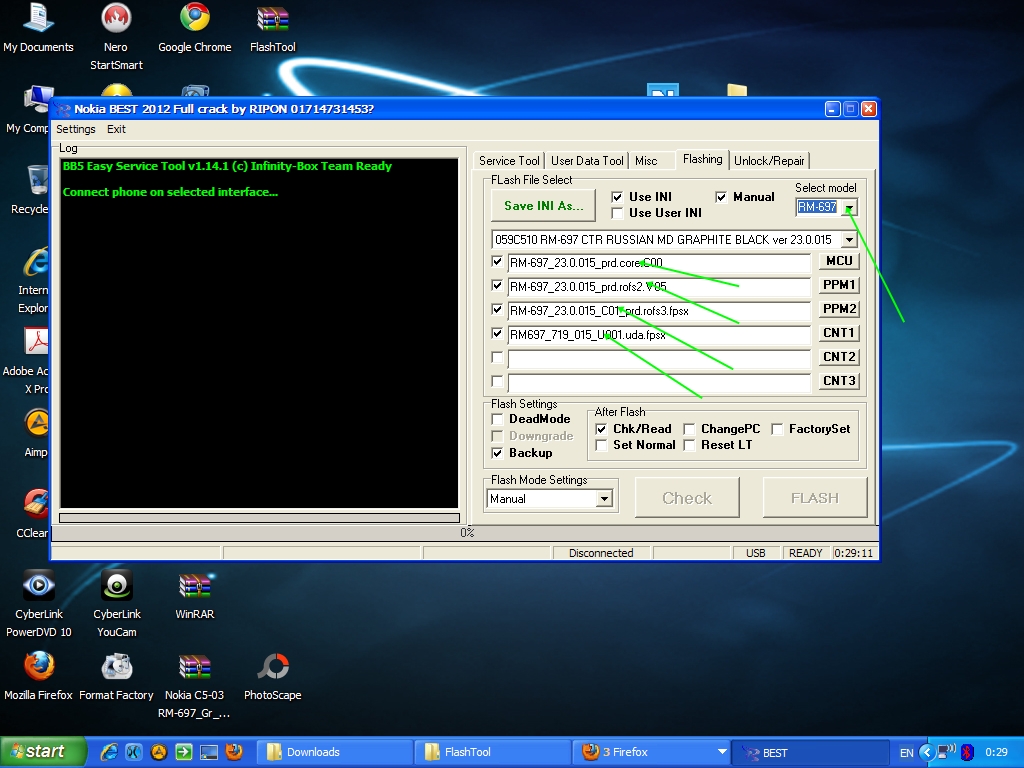Click the CNT3 file browse button
The image size is (1024, 768).
pos(839,381)
